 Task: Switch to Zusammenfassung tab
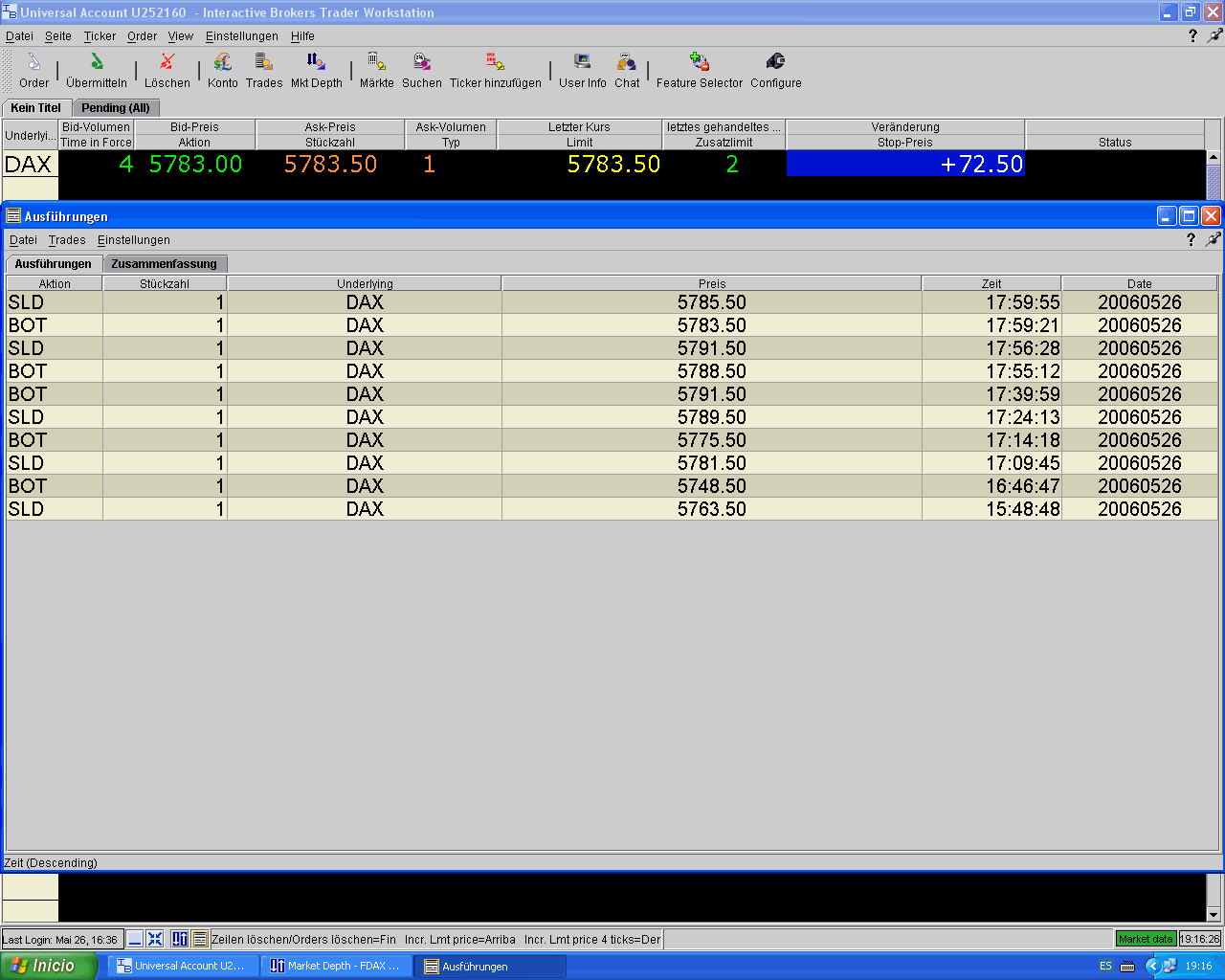pyautogui.click(x=165, y=264)
